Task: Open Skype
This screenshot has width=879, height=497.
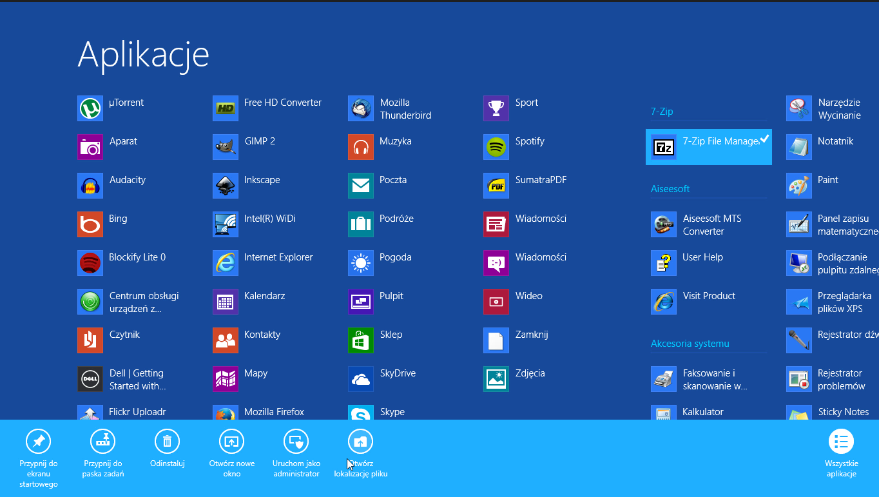Action: pyautogui.click(x=360, y=412)
